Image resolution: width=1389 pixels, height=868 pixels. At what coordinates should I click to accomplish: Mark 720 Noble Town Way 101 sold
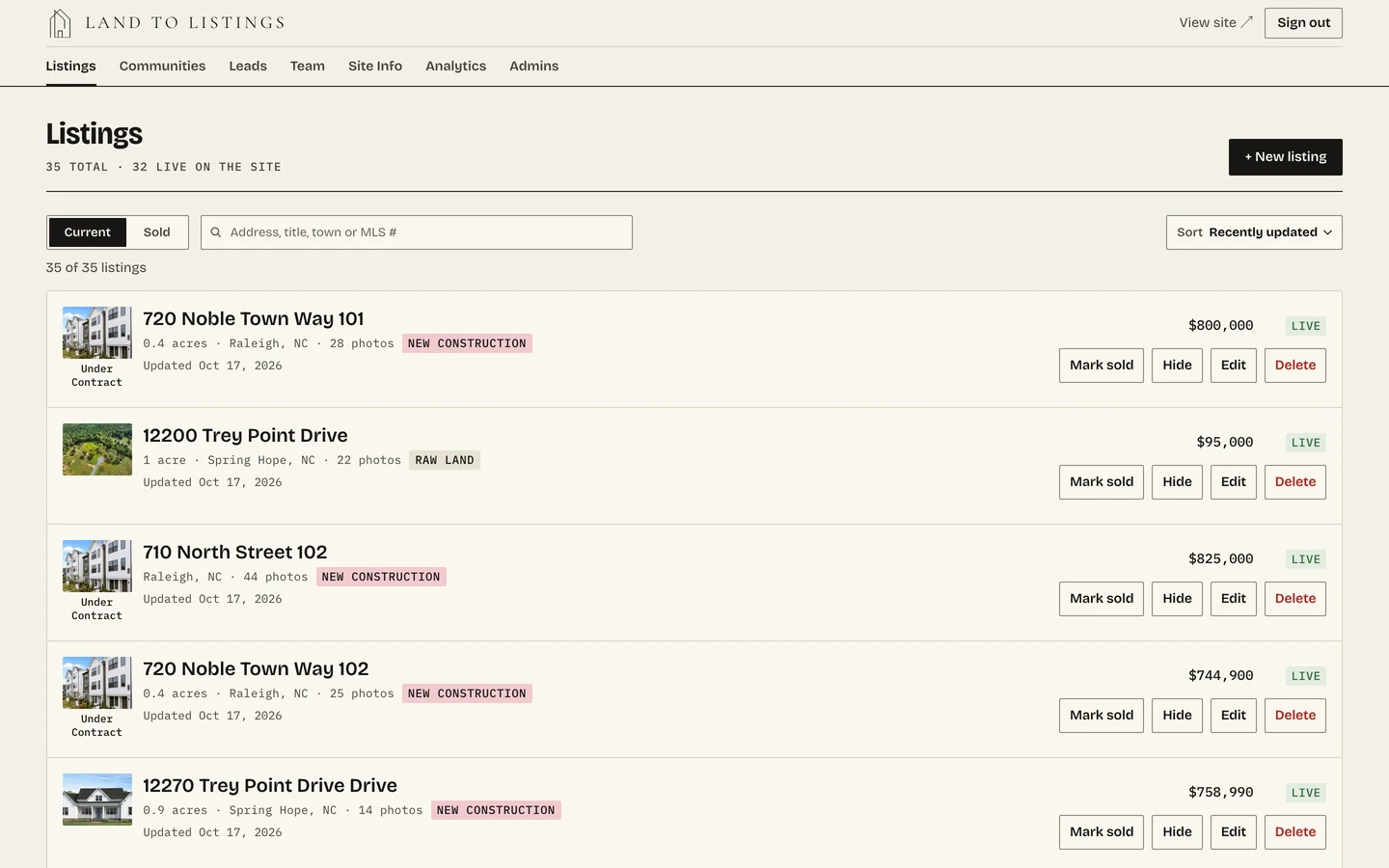click(1102, 366)
